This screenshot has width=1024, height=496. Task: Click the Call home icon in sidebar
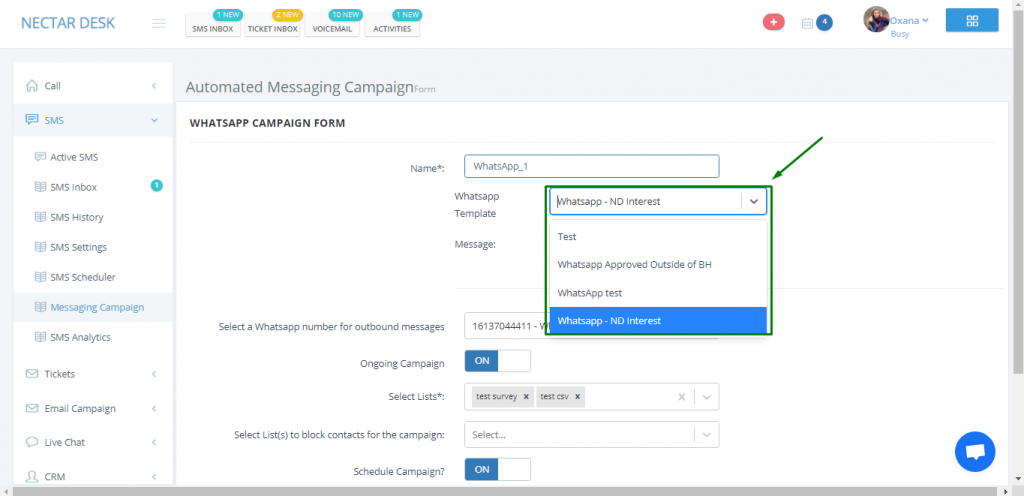(31, 85)
